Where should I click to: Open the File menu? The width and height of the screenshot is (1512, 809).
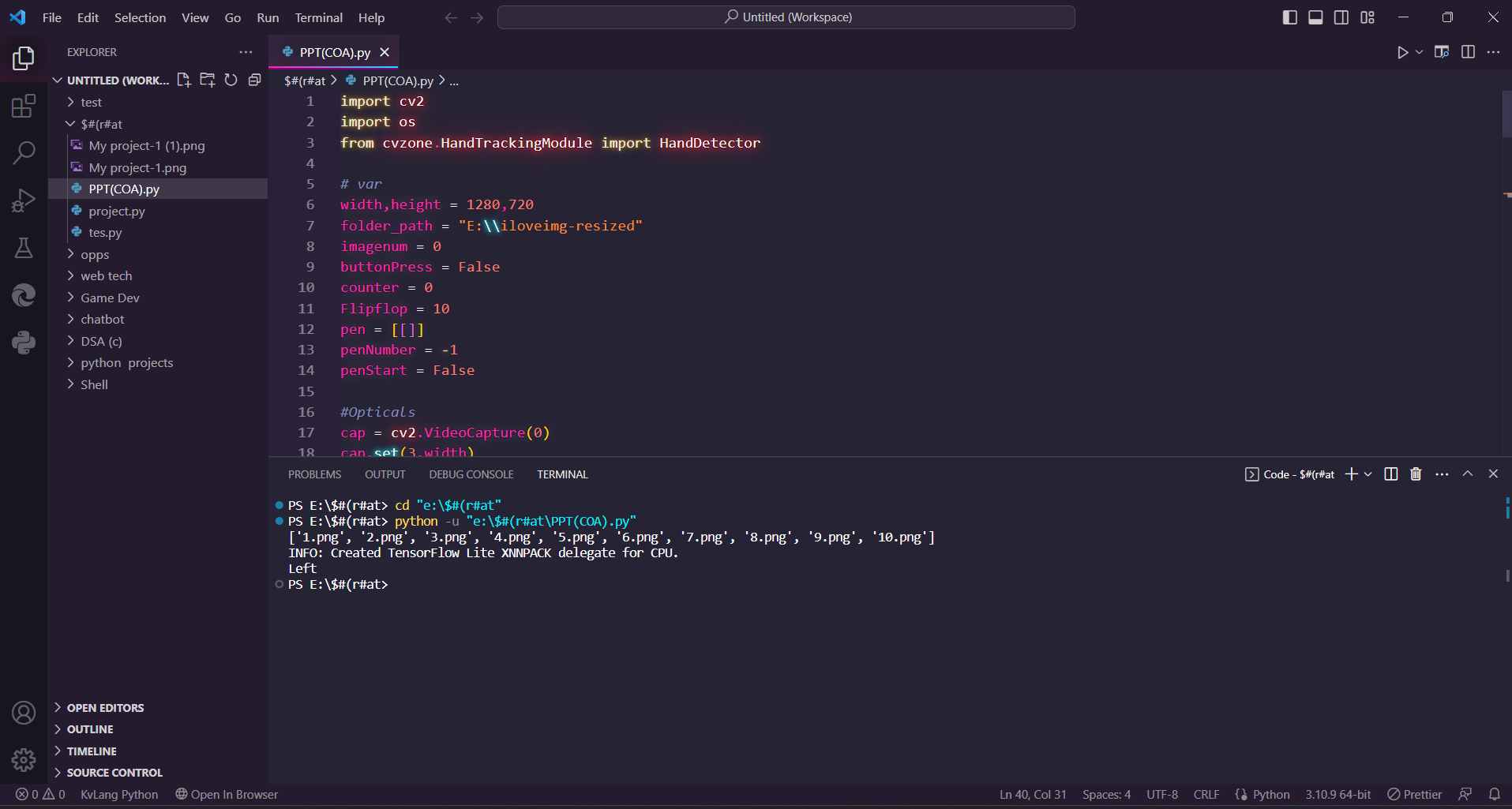click(x=52, y=17)
